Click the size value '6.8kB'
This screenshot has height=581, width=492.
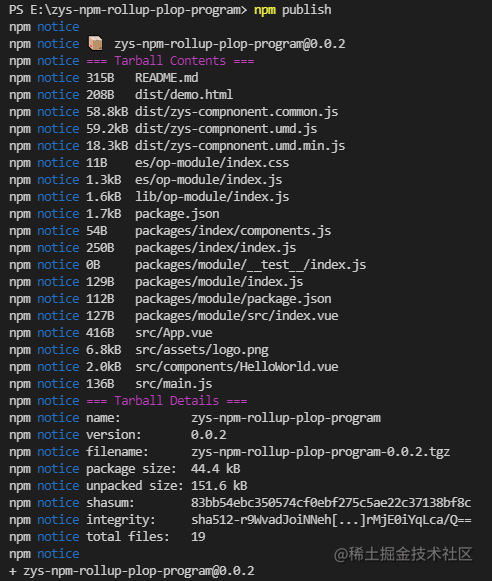pos(104,350)
